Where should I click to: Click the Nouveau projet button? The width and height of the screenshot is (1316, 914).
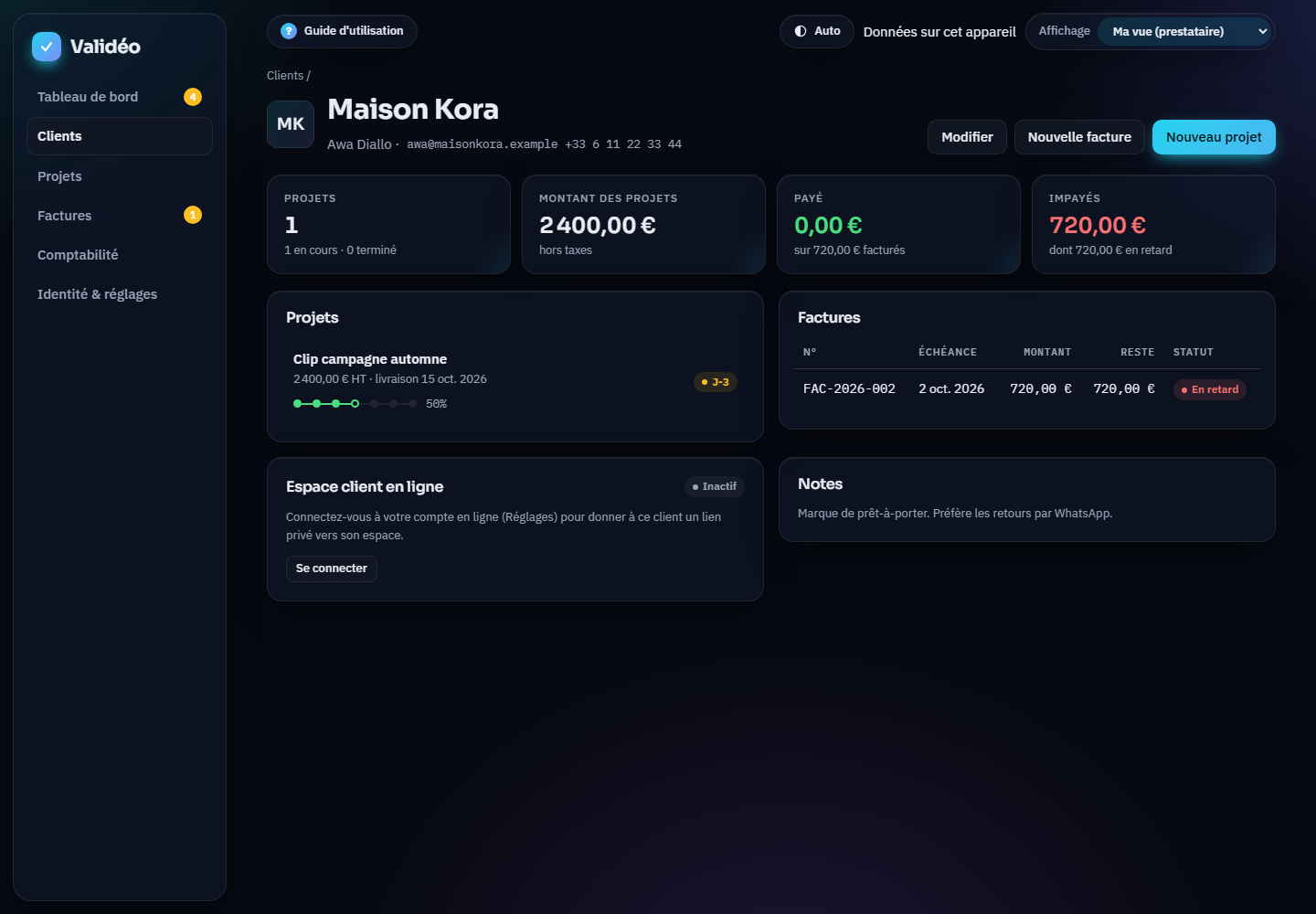(x=1214, y=137)
